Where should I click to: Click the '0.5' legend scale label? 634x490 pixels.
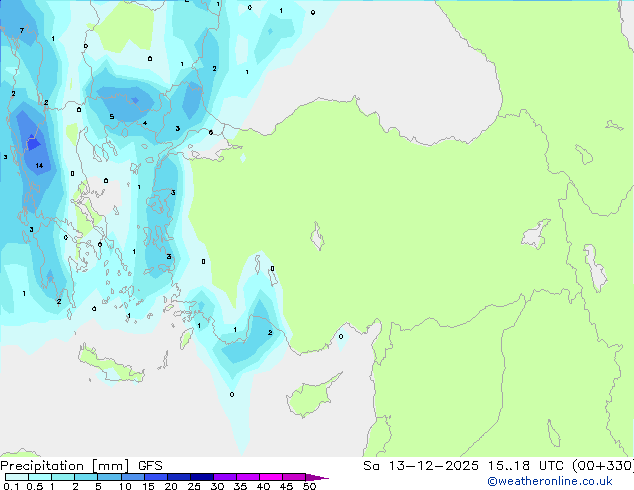coord(34,486)
